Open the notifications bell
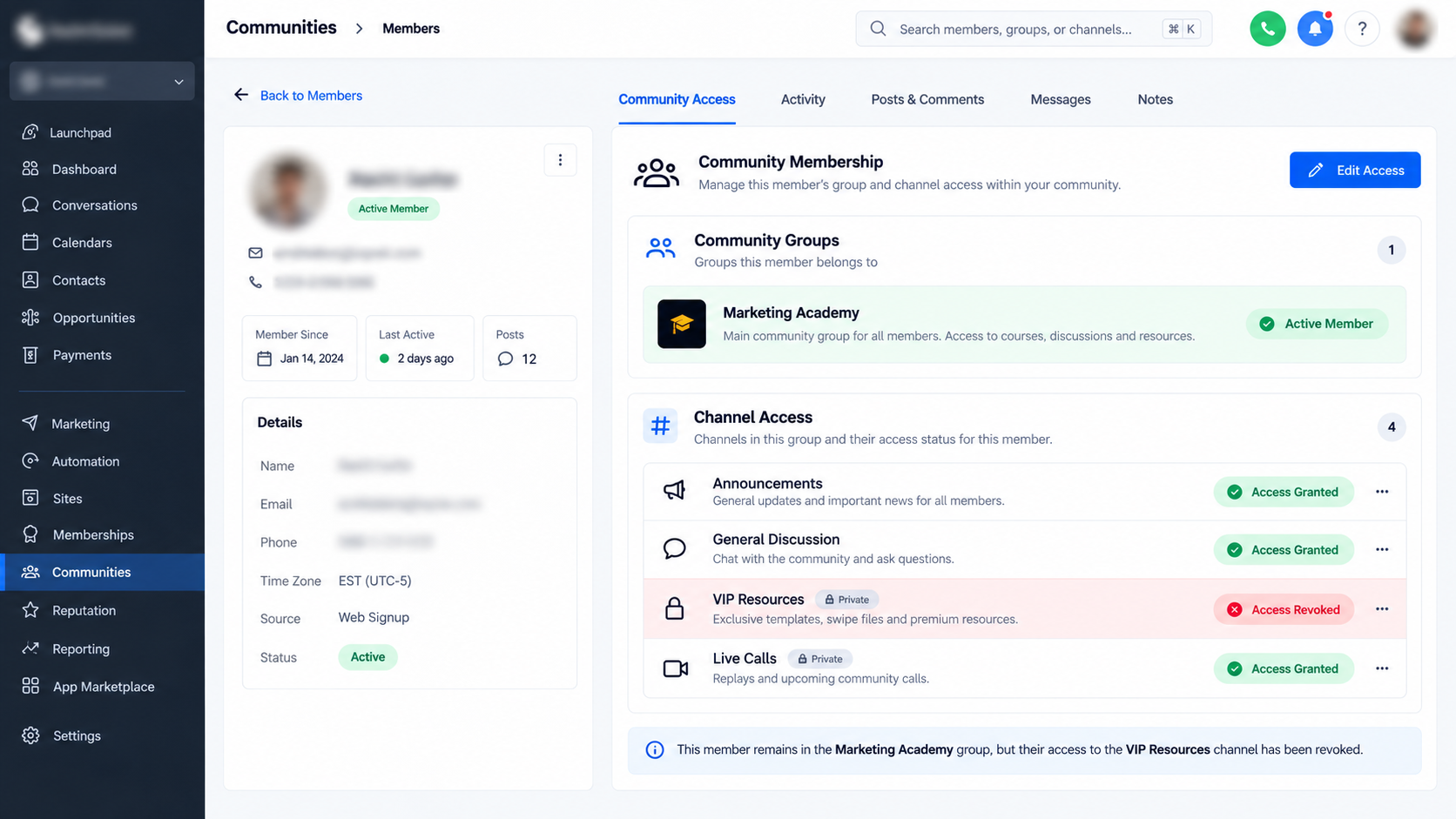1456x819 pixels. [x=1315, y=29]
